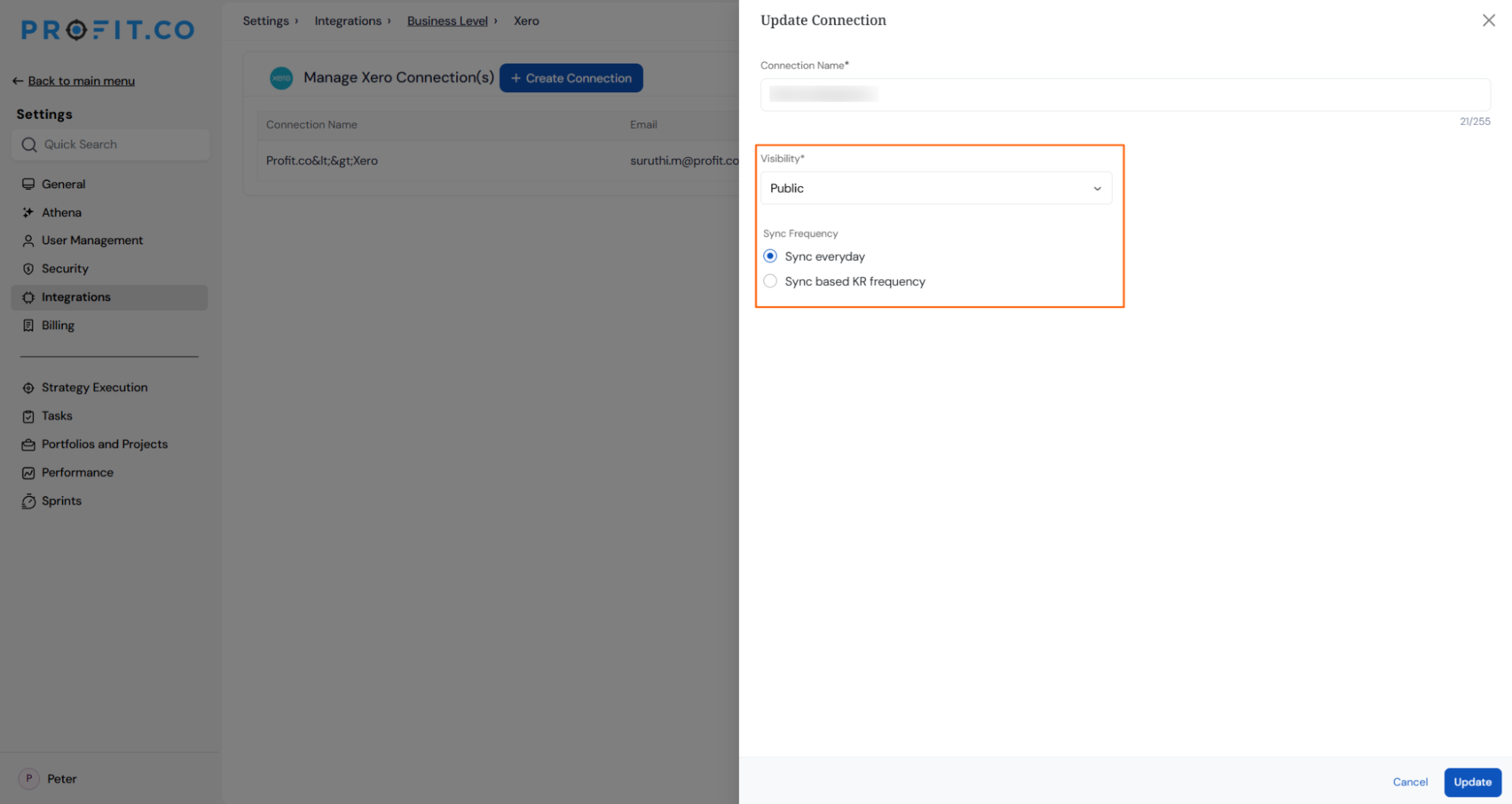Screen dimensions: 1512x804
Task: Click the Business Level breadcrumb link
Action: coord(447,21)
